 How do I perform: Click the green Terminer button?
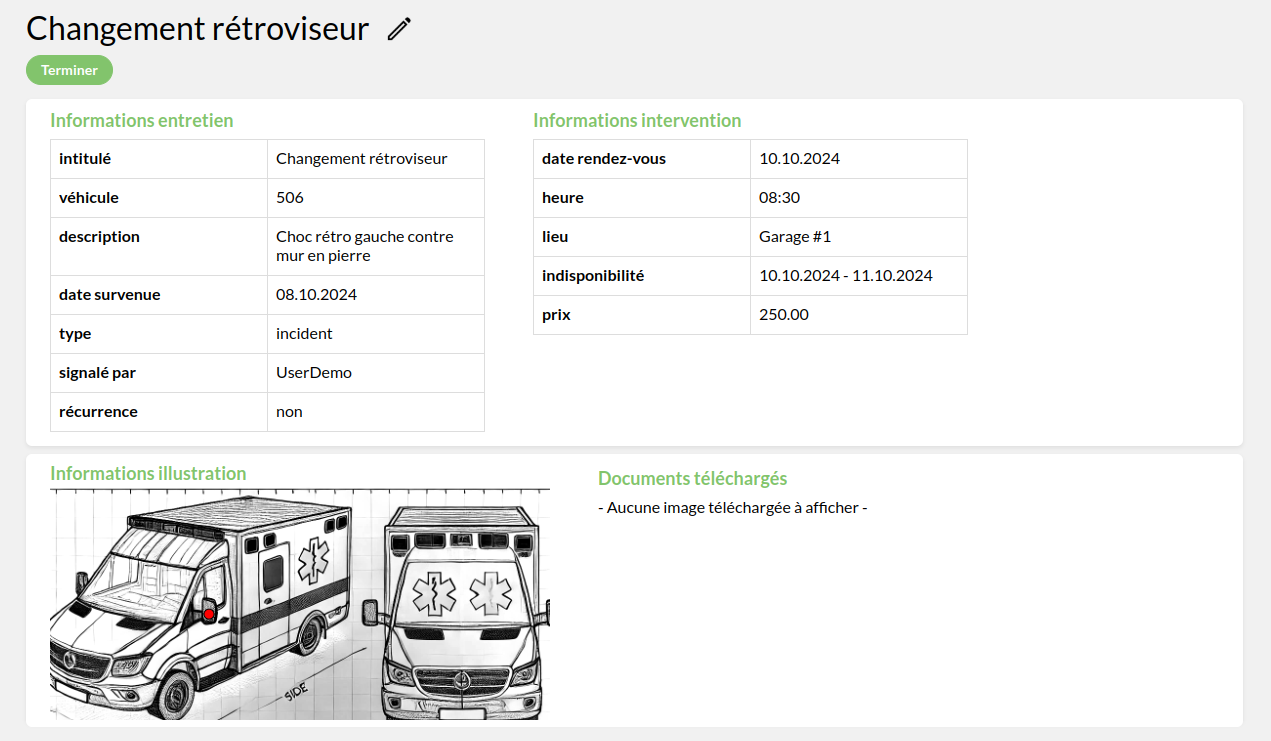click(x=69, y=70)
